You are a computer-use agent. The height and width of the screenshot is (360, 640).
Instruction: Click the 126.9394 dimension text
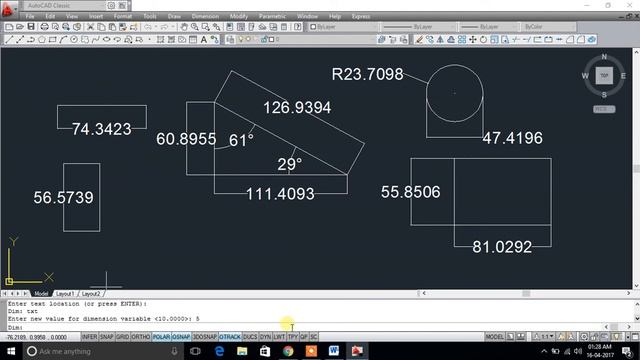tap(297, 108)
